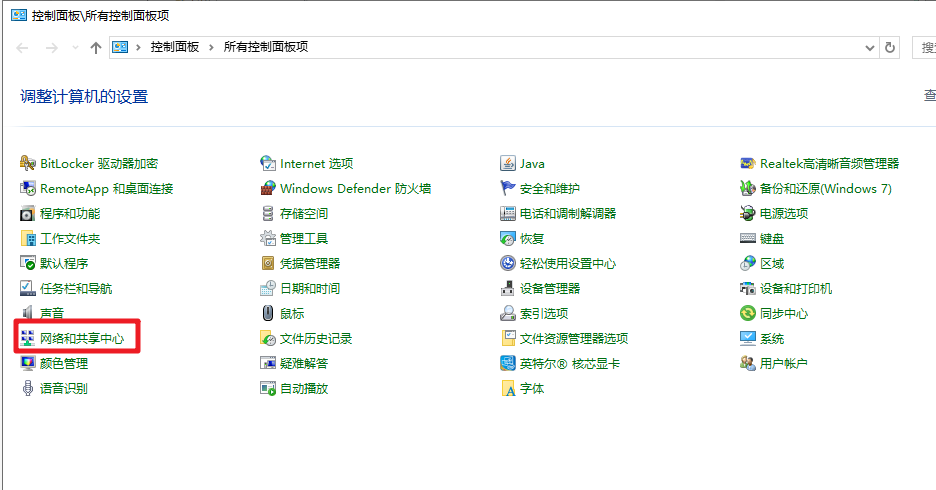Viewport: 936px width, 490px height.
Task: Click the 字体 icon
Action: coord(508,388)
